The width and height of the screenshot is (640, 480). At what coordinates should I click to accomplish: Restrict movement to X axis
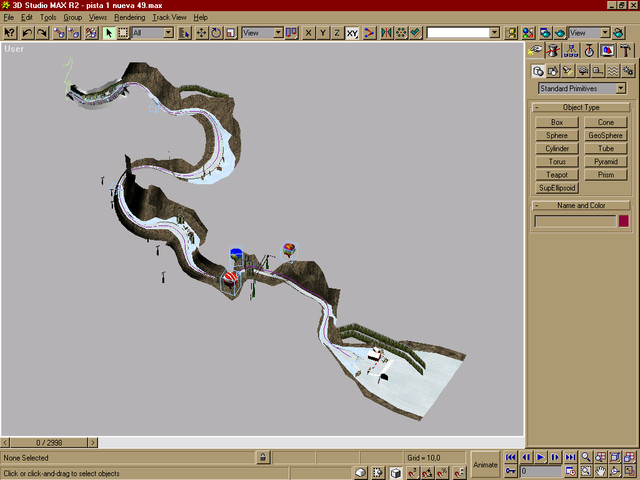309,33
